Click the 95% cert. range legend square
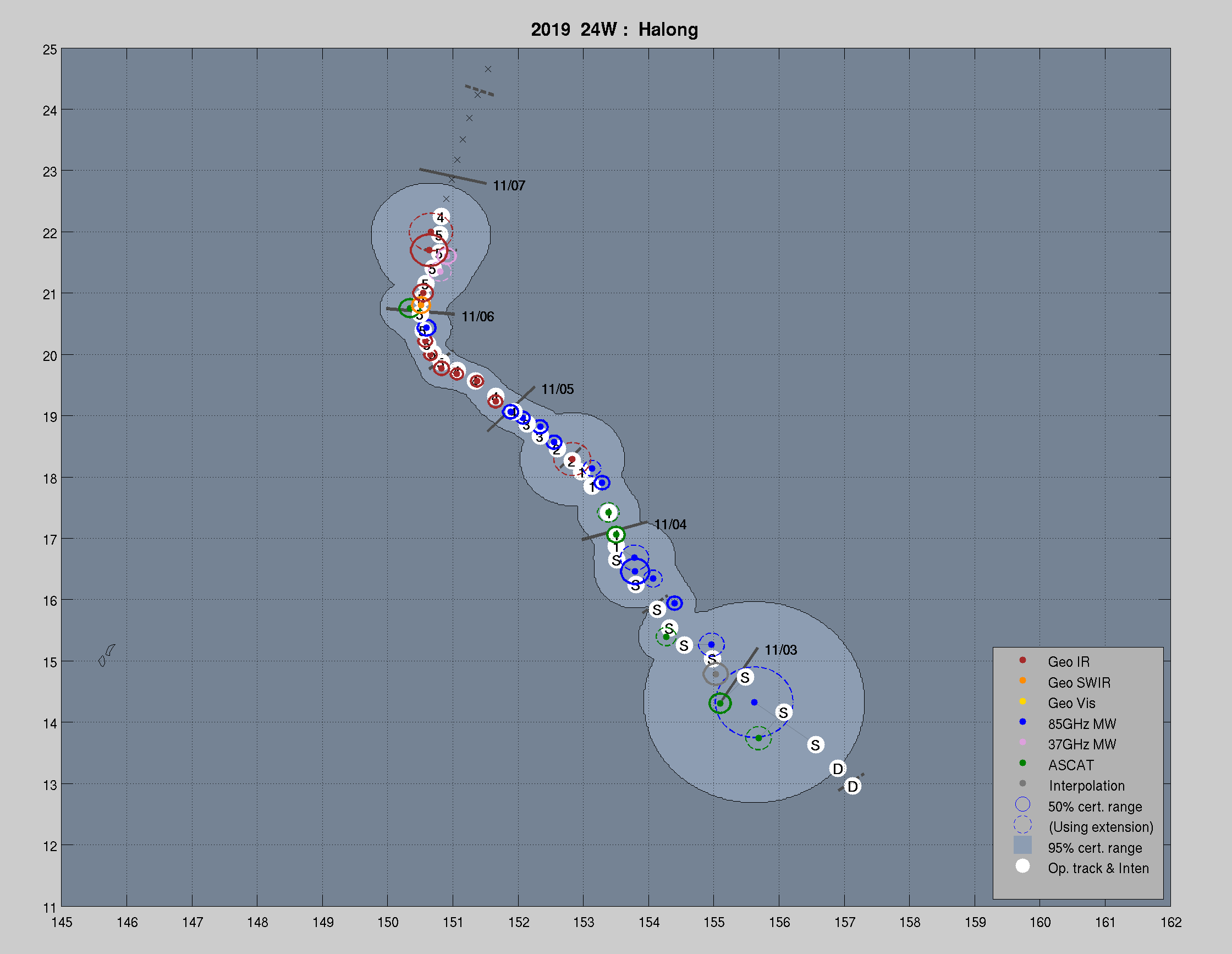Image resolution: width=1232 pixels, height=954 pixels. click(1022, 846)
